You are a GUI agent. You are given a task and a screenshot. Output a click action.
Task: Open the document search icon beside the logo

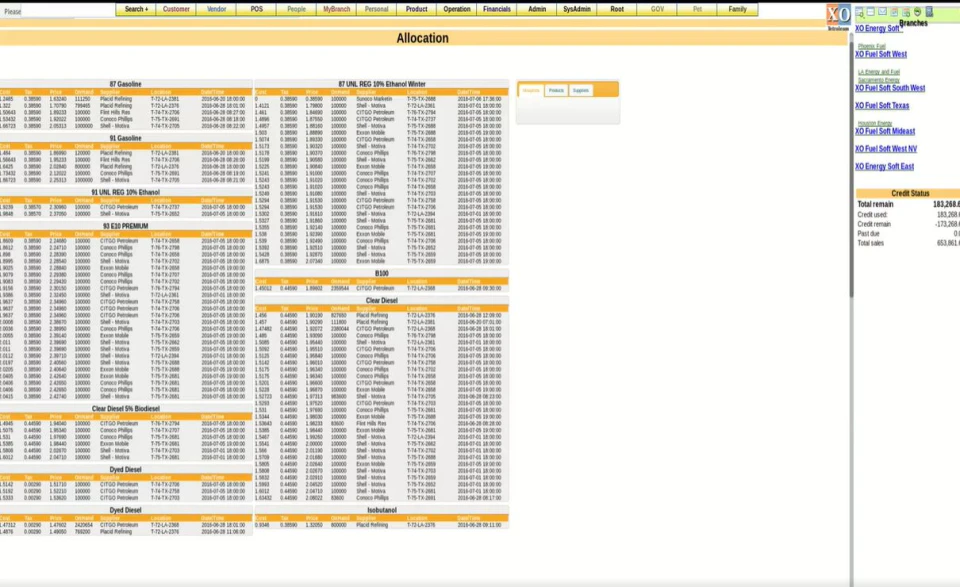[x=860, y=12]
